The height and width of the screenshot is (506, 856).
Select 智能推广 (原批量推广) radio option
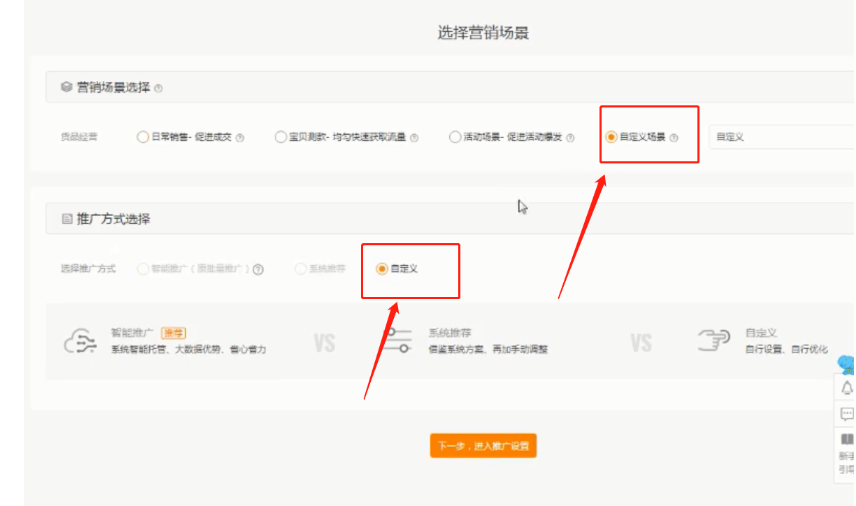point(142,269)
